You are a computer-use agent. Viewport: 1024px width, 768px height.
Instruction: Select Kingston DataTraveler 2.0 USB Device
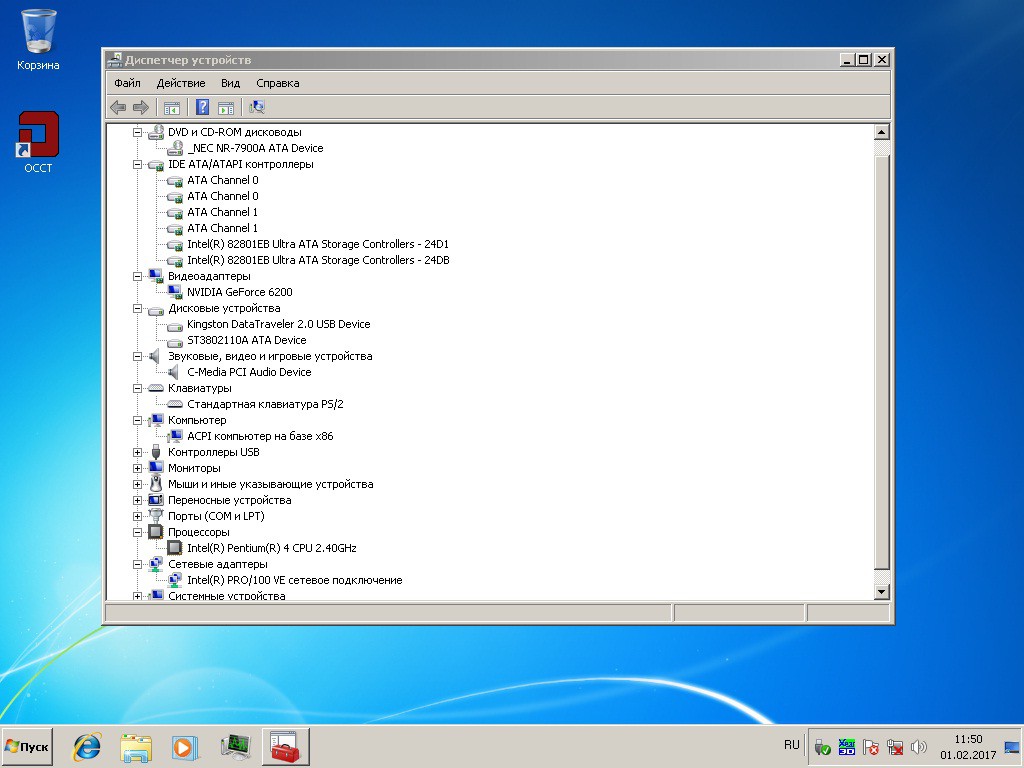click(278, 324)
